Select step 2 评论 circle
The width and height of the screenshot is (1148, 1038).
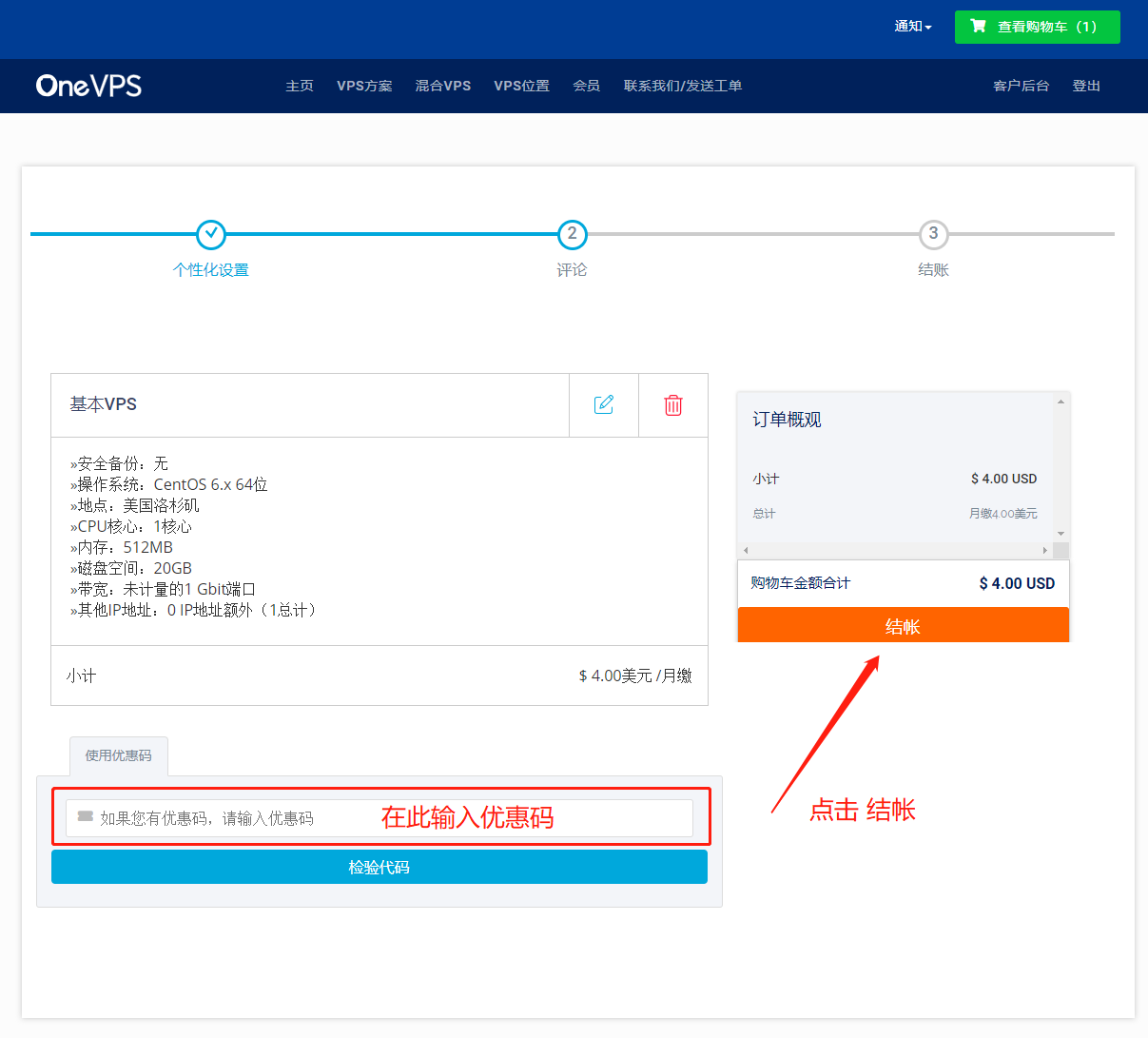pyautogui.click(x=572, y=234)
